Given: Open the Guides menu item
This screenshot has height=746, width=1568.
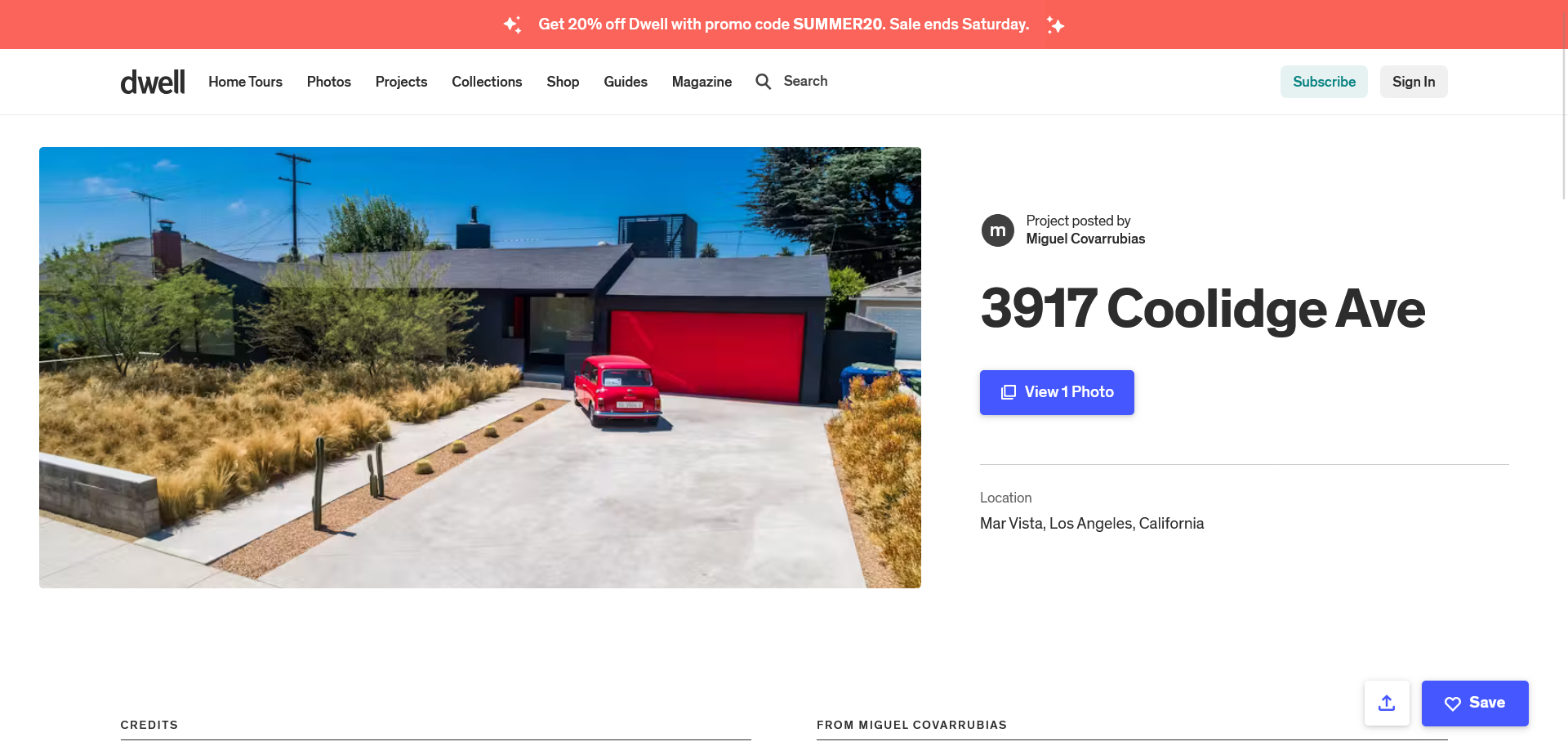Looking at the screenshot, I should click(x=626, y=82).
